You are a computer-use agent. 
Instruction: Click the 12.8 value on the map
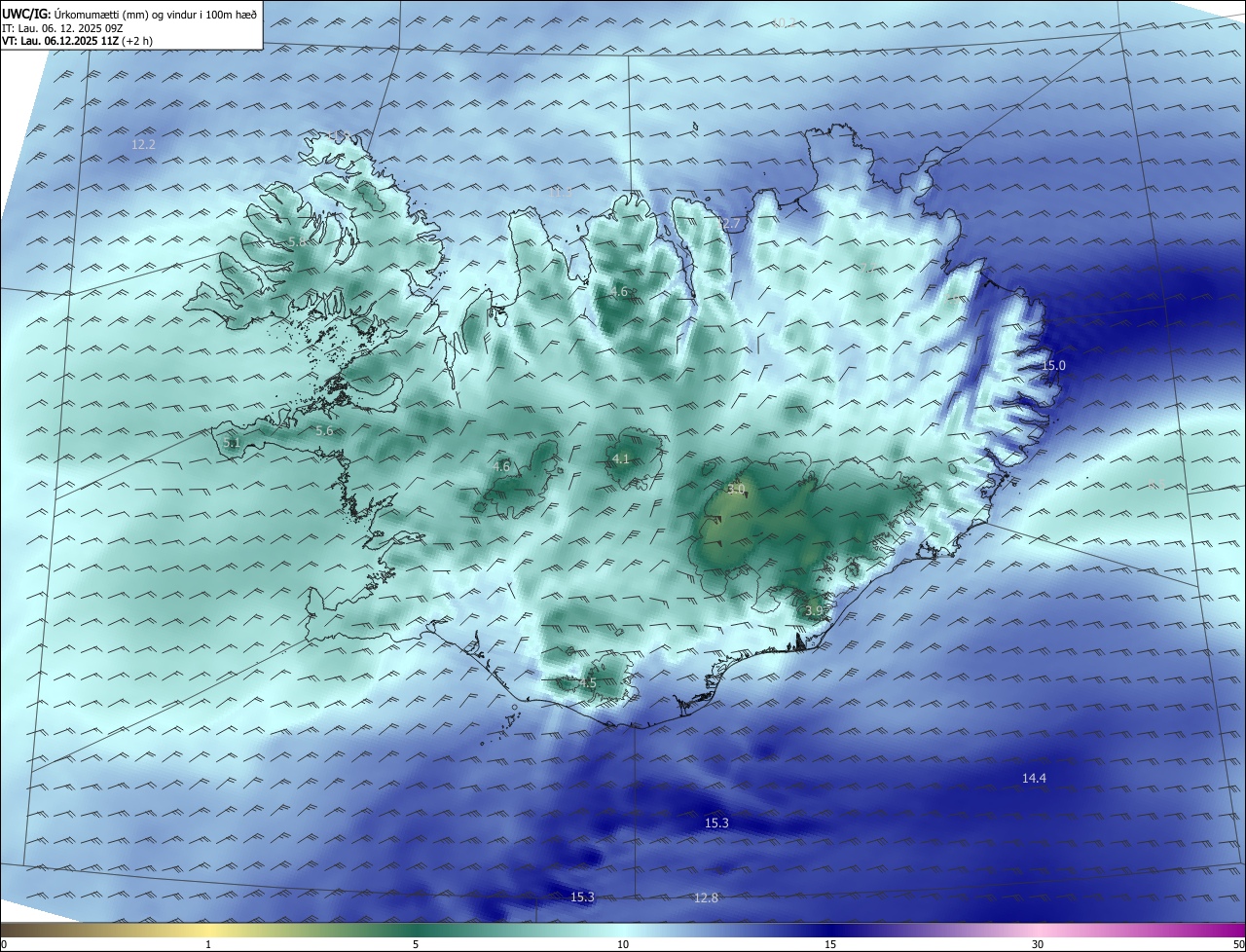click(x=706, y=897)
